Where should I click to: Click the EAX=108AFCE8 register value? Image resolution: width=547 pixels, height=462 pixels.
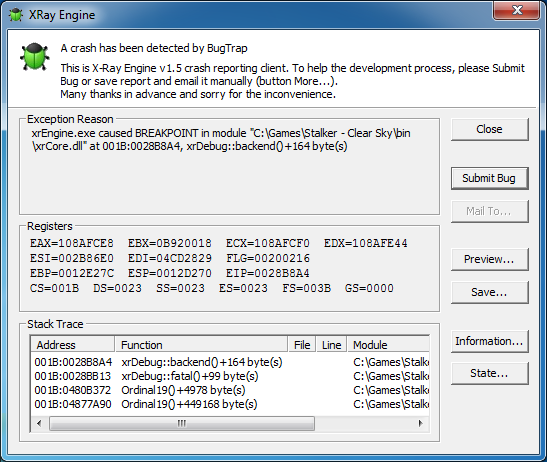point(72,243)
